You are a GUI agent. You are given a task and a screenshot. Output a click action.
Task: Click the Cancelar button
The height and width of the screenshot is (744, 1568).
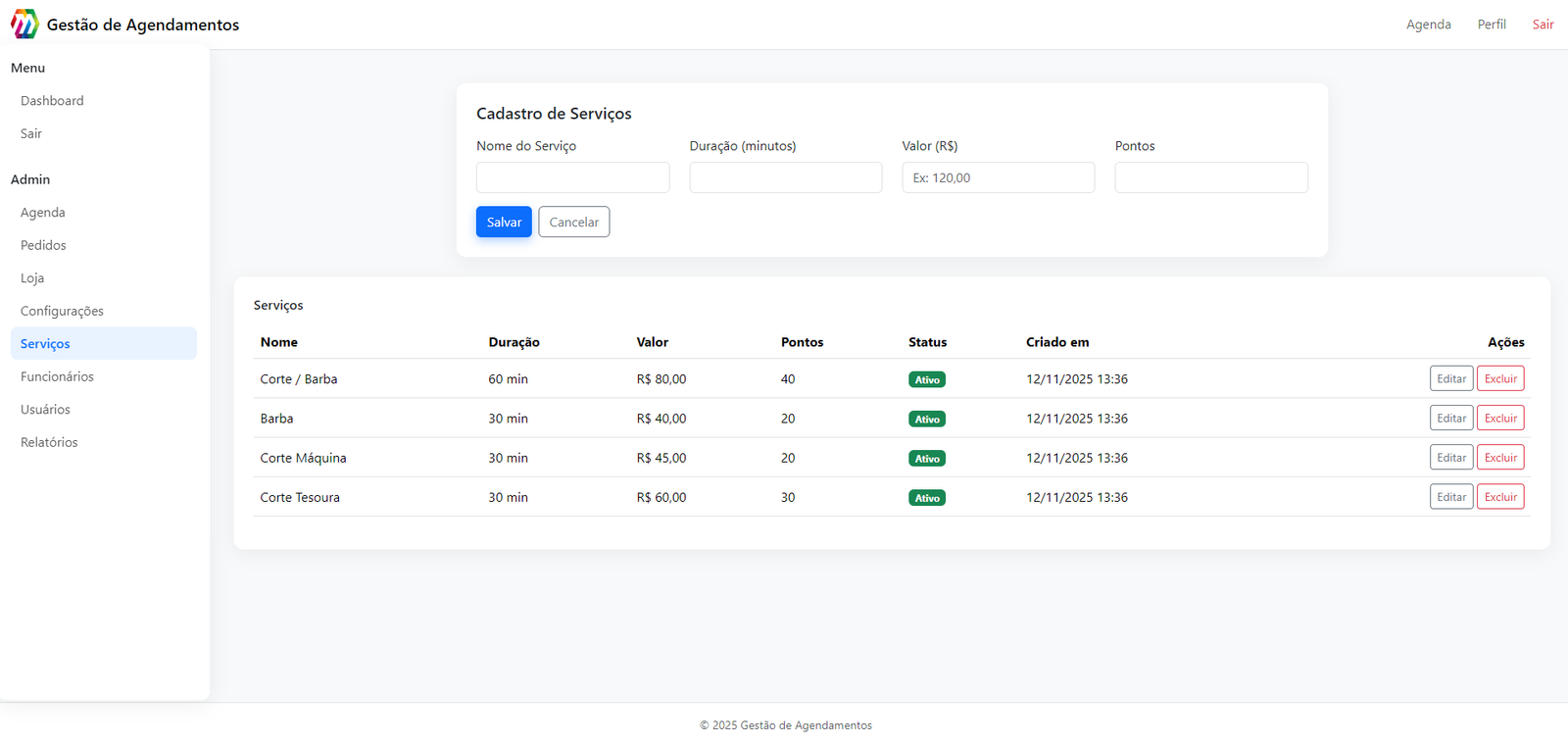(573, 223)
